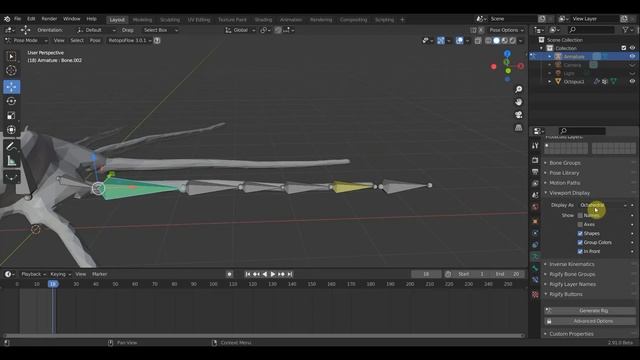Click the pan view hand icon

click(x=518, y=102)
